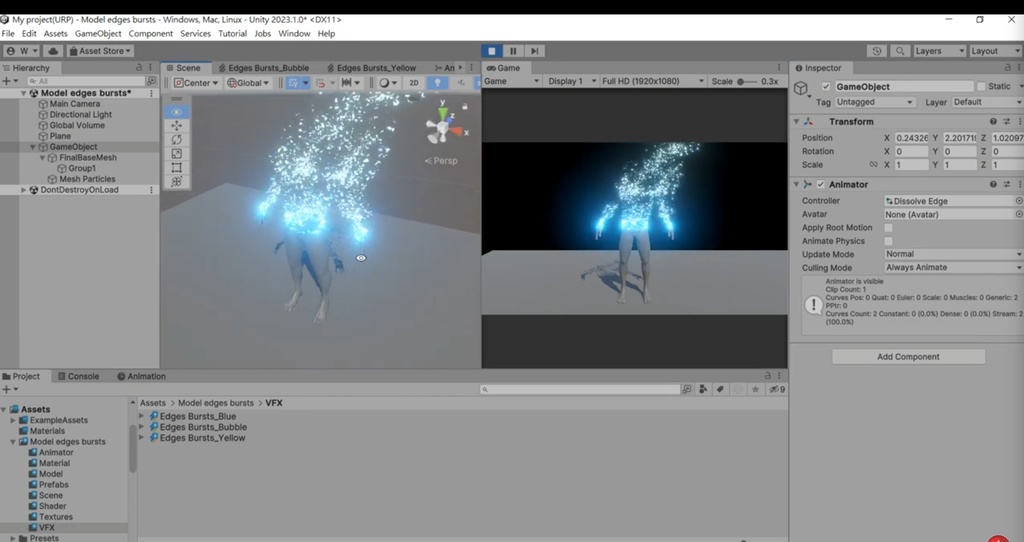
Task: Open the Global rotation dropdown
Action: [x=248, y=82]
